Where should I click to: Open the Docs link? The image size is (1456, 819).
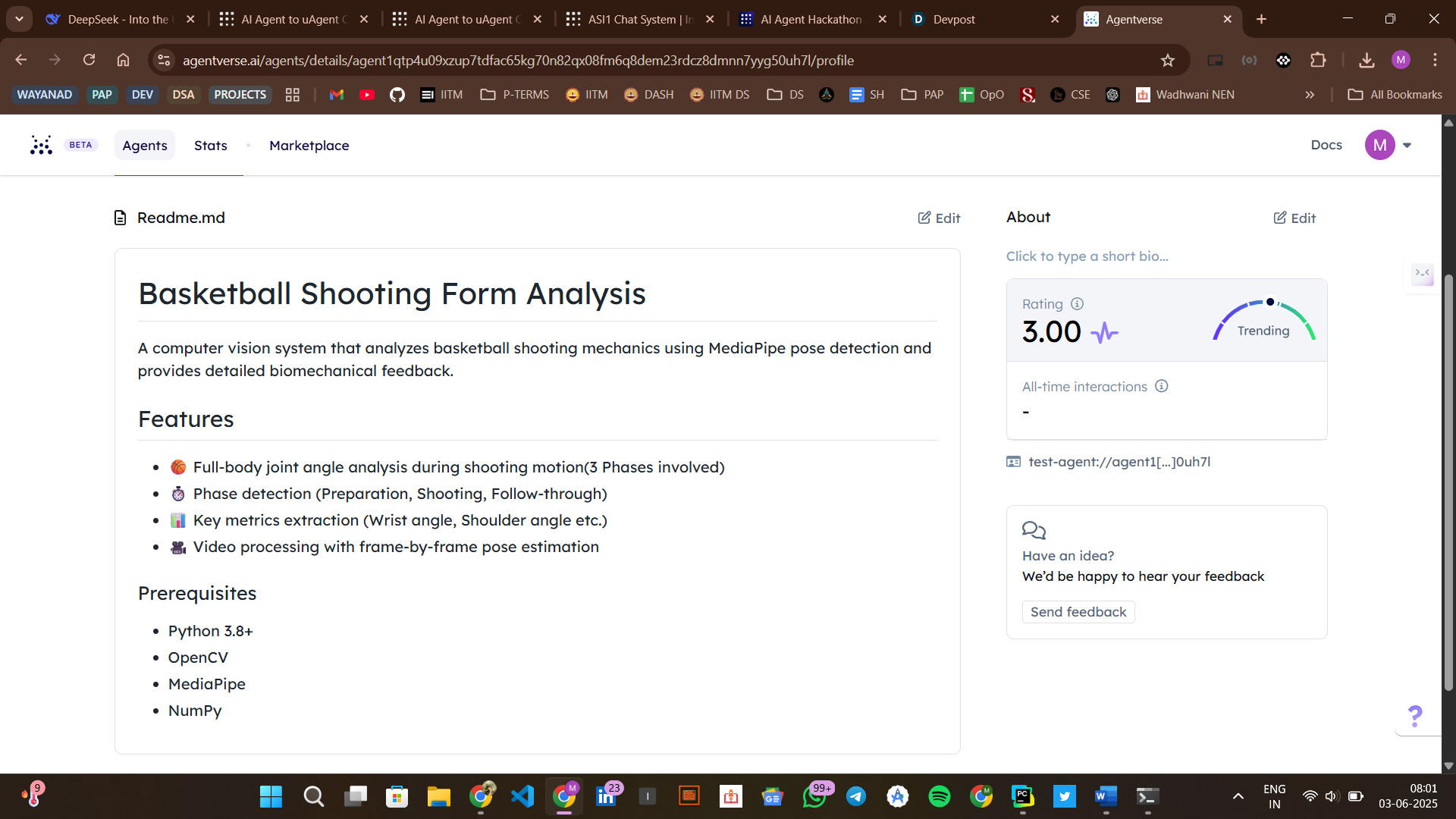point(1326,145)
